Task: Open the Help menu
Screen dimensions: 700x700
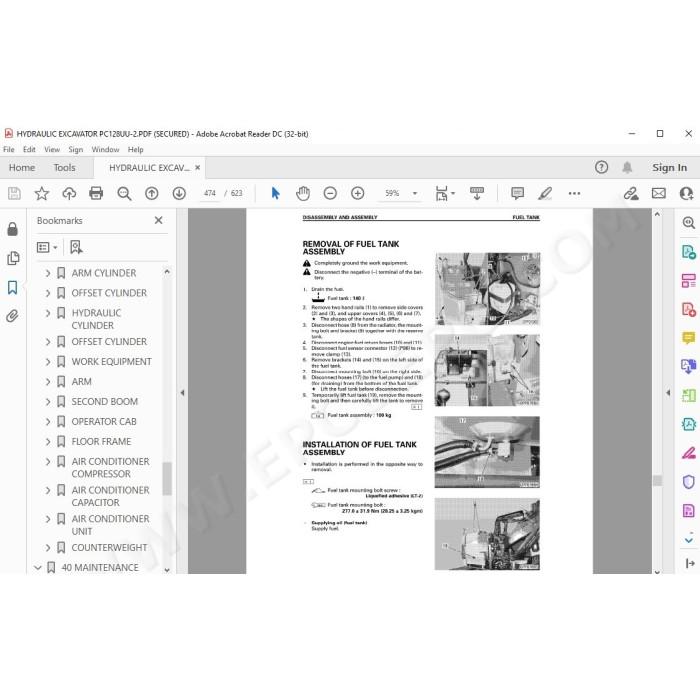Action: [135, 150]
